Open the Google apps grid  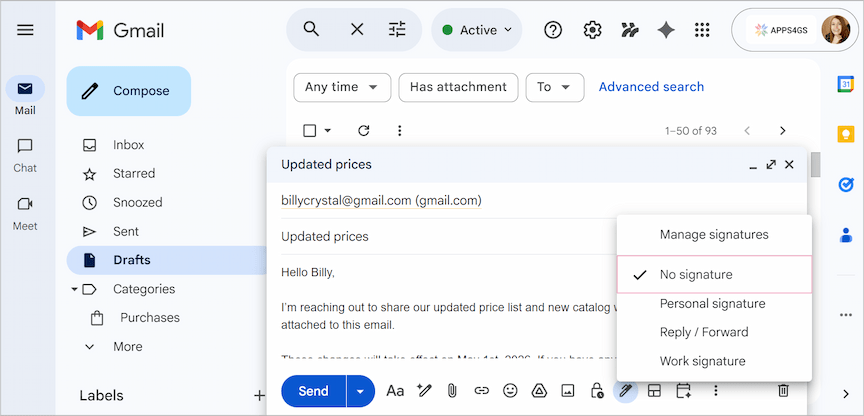[x=702, y=30]
